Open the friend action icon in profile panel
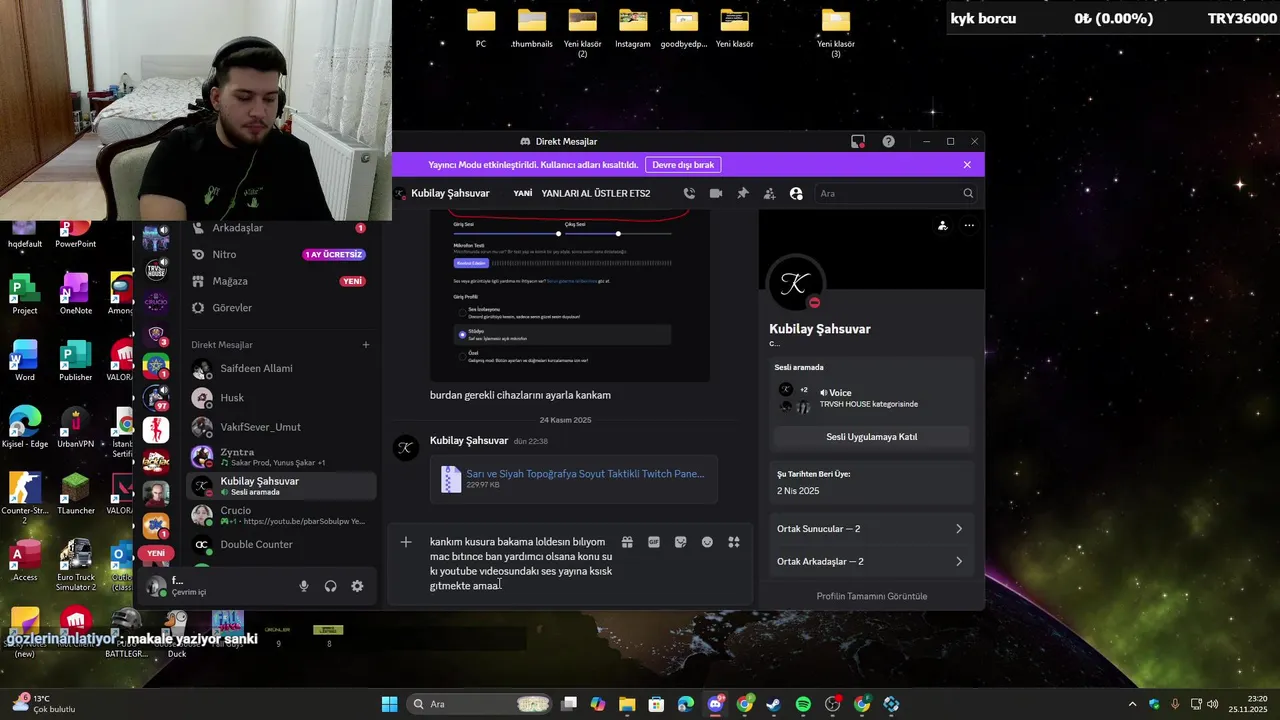 [x=942, y=226]
